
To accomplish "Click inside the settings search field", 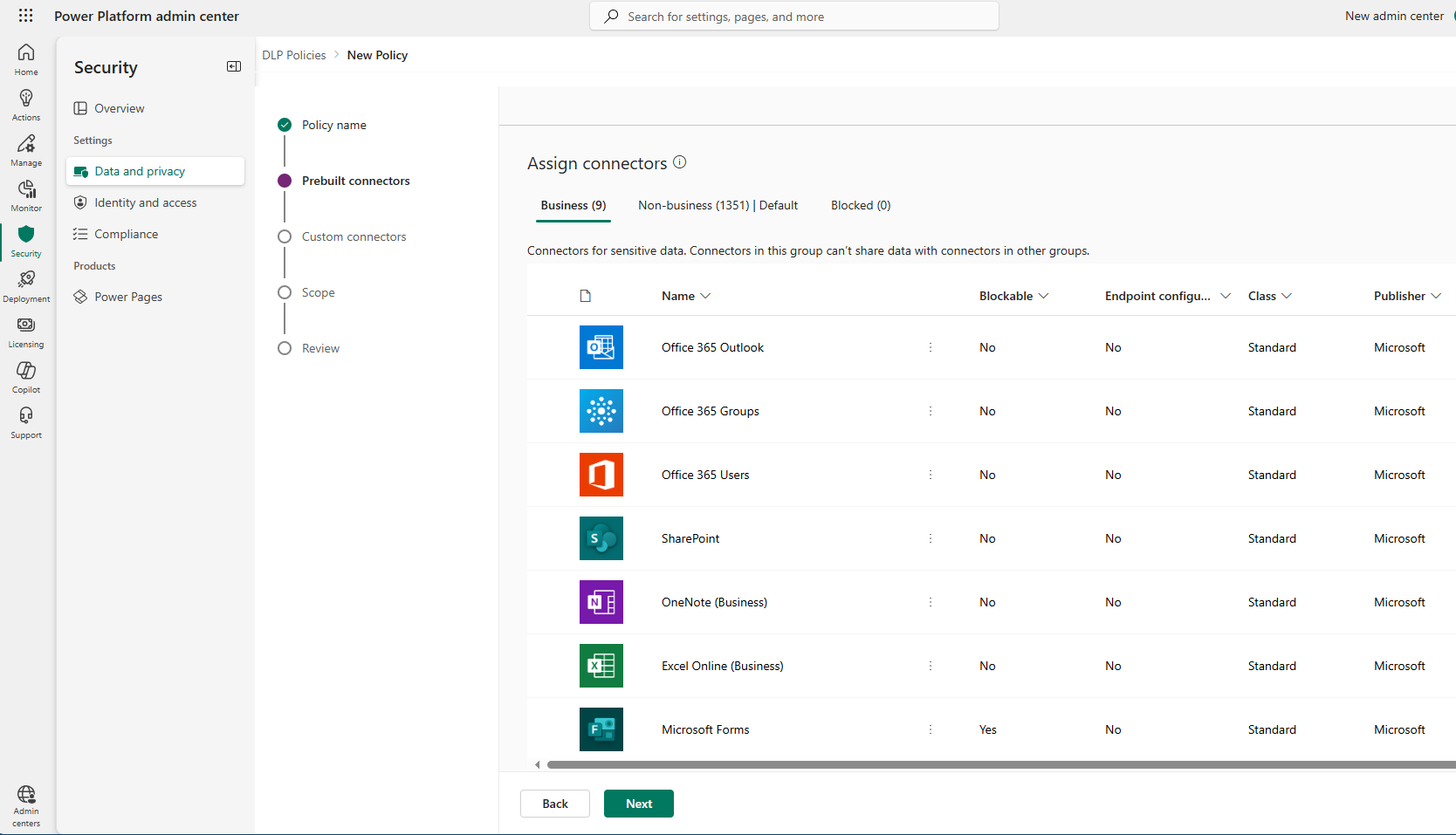I will [x=793, y=16].
